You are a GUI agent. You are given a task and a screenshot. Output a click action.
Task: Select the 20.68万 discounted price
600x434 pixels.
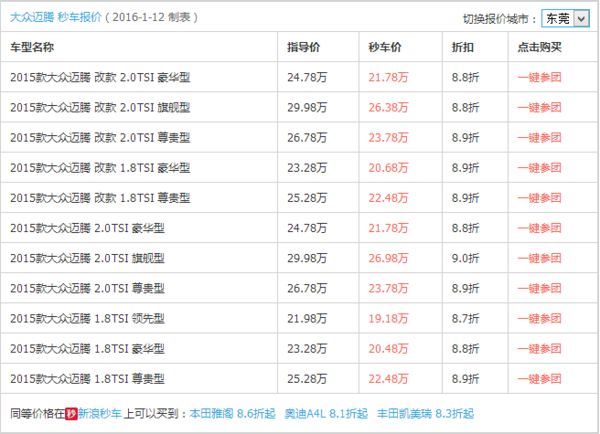click(x=388, y=168)
